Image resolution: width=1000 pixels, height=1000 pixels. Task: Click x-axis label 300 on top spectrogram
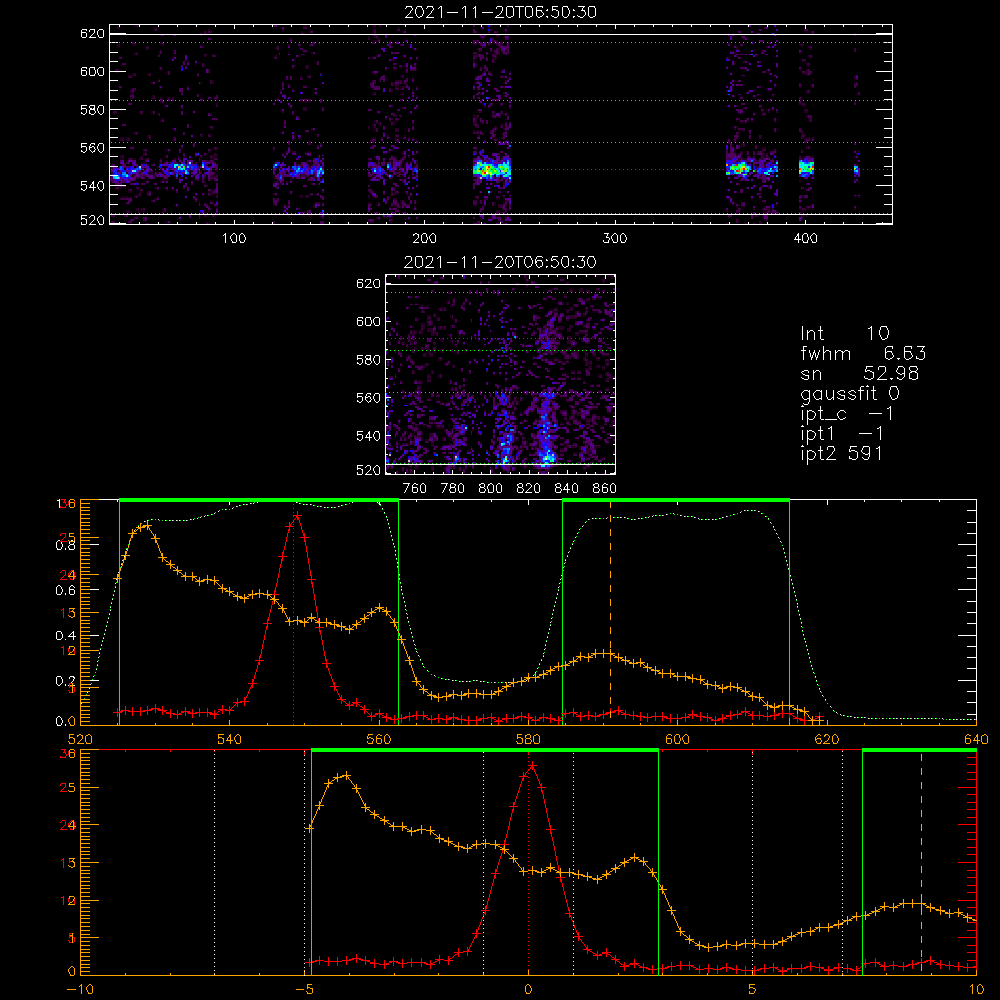point(615,239)
